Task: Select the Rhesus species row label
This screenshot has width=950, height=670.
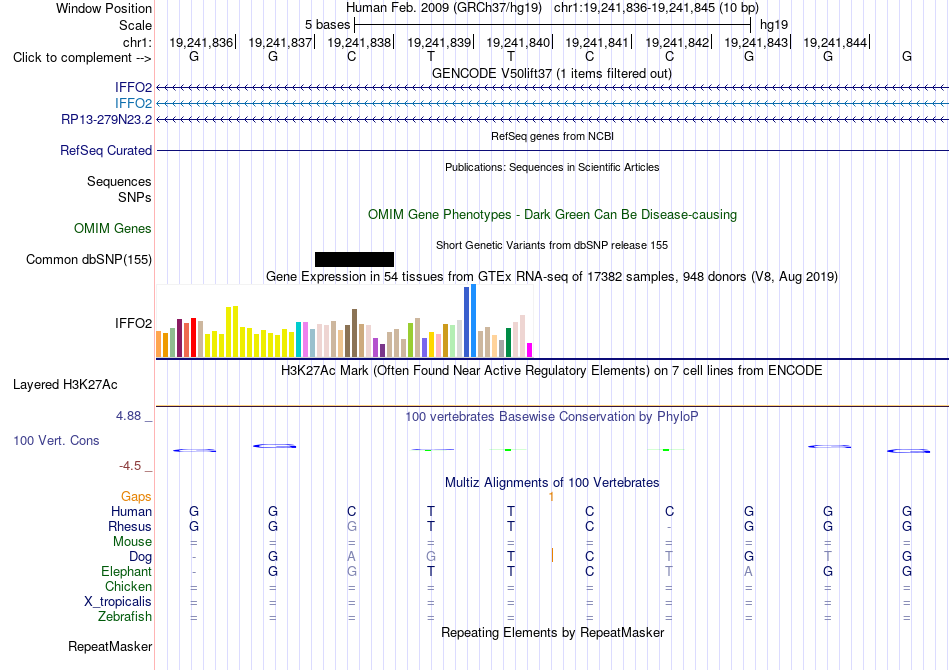Action: (x=130, y=526)
